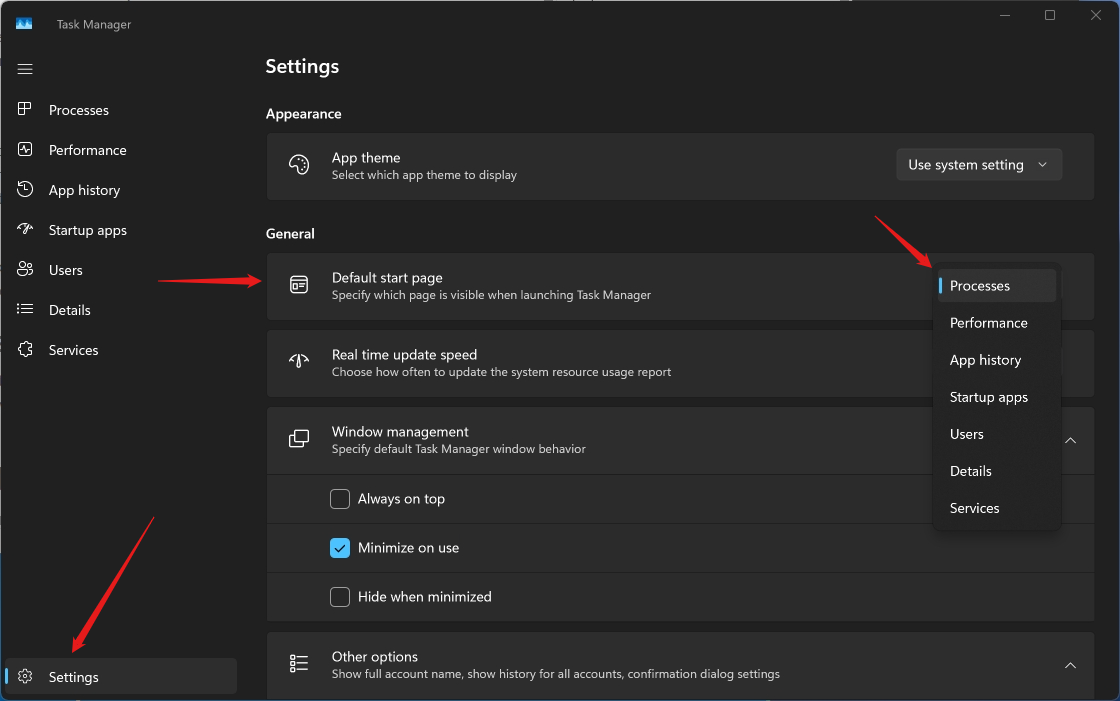Viewport: 1120px width, 701px height.
Task: Uncheck the Minimize on use checkbox
Action: tap(340, 548)
